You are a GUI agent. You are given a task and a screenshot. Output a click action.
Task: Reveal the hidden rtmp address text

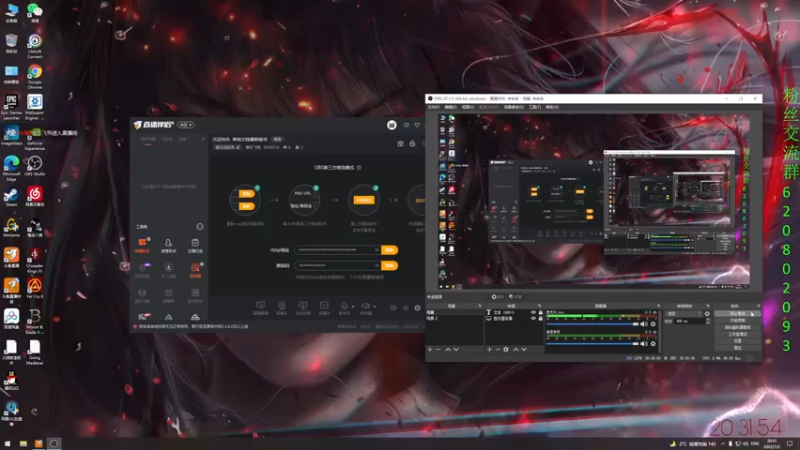[x=377, y=250]
